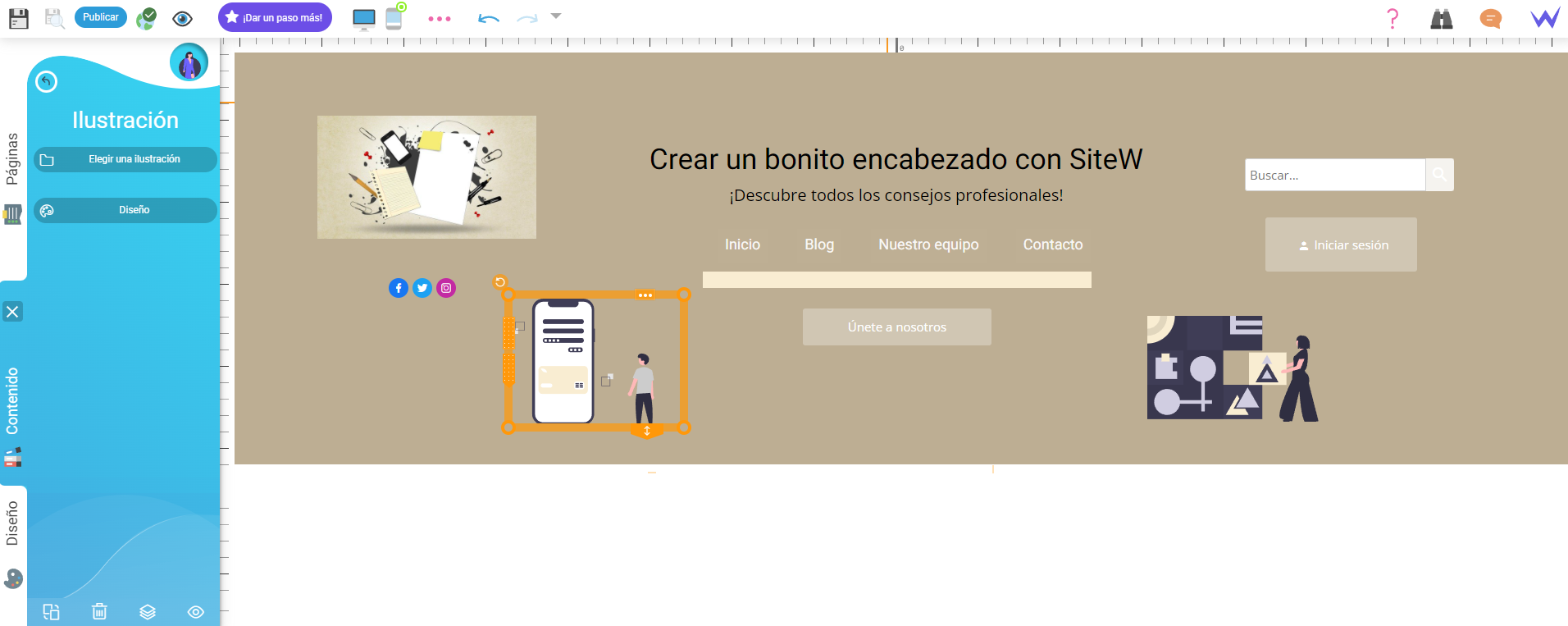Viewport: 1568px width, 626px height.
Task: Click the undo arrow
Action: pyautogui.click(x=489, y=18)
